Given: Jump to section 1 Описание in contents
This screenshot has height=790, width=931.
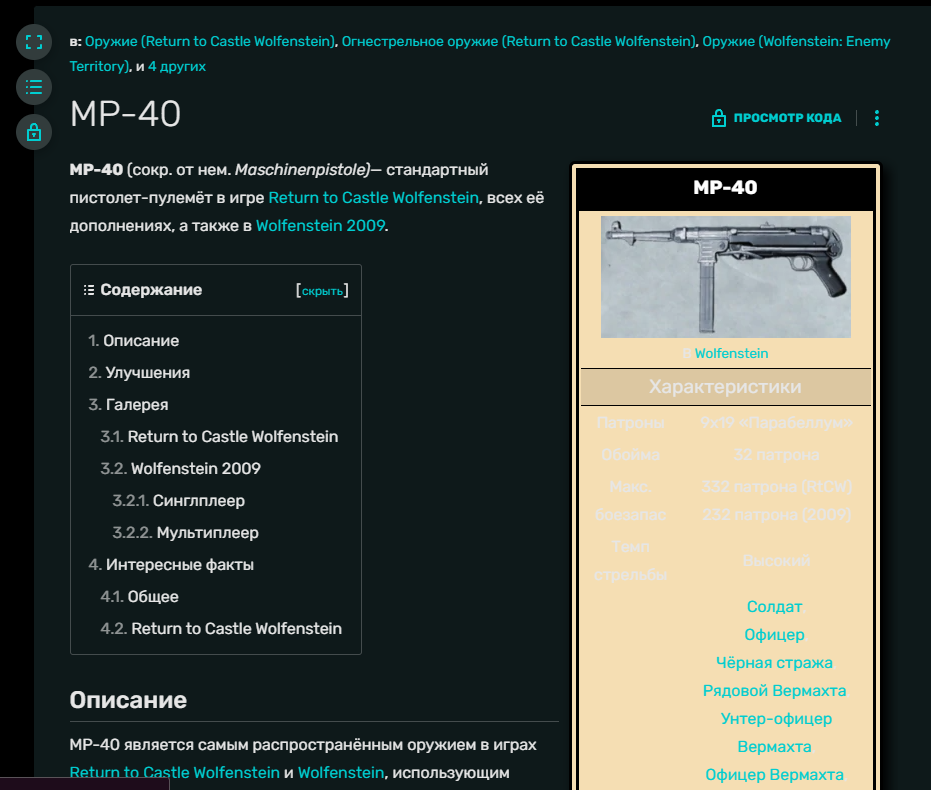Looking at the screenshot, I should pos(141,341).
